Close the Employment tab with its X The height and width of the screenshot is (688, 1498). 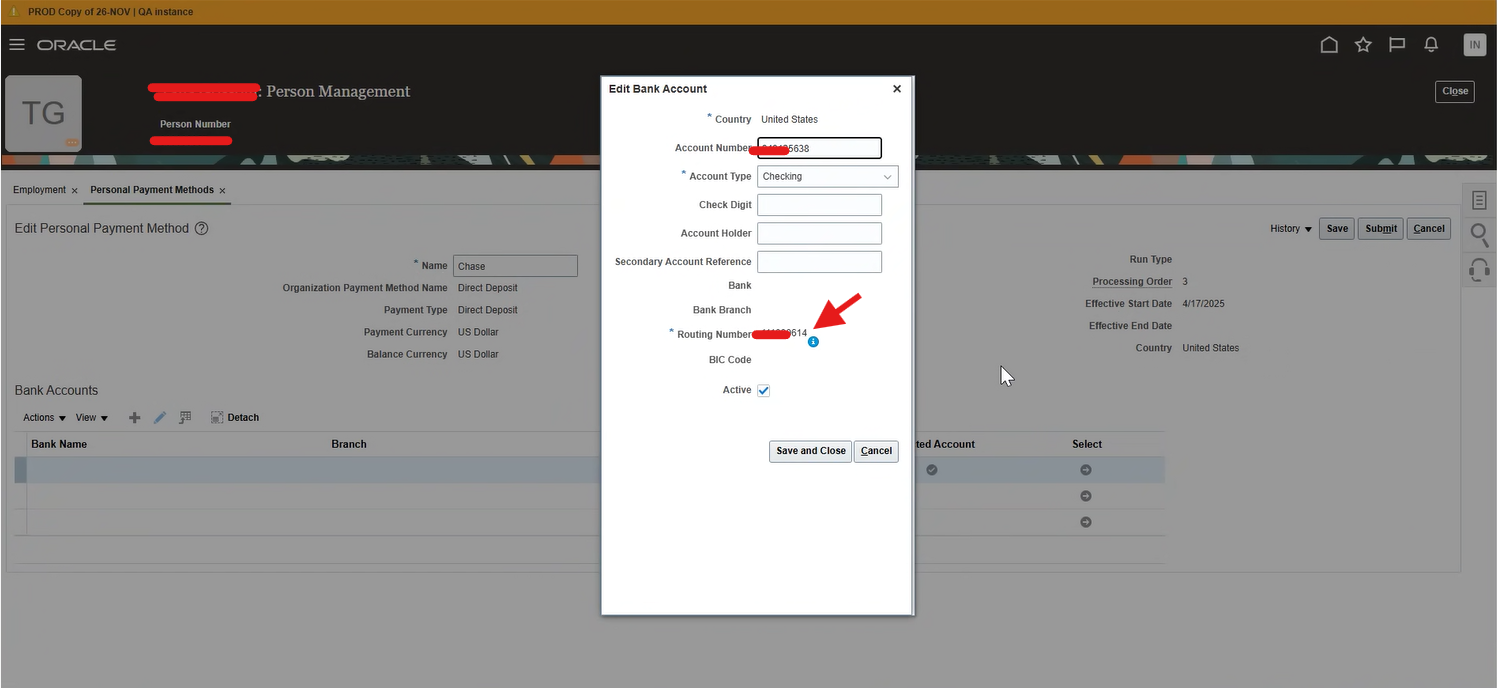click(75, 190)
